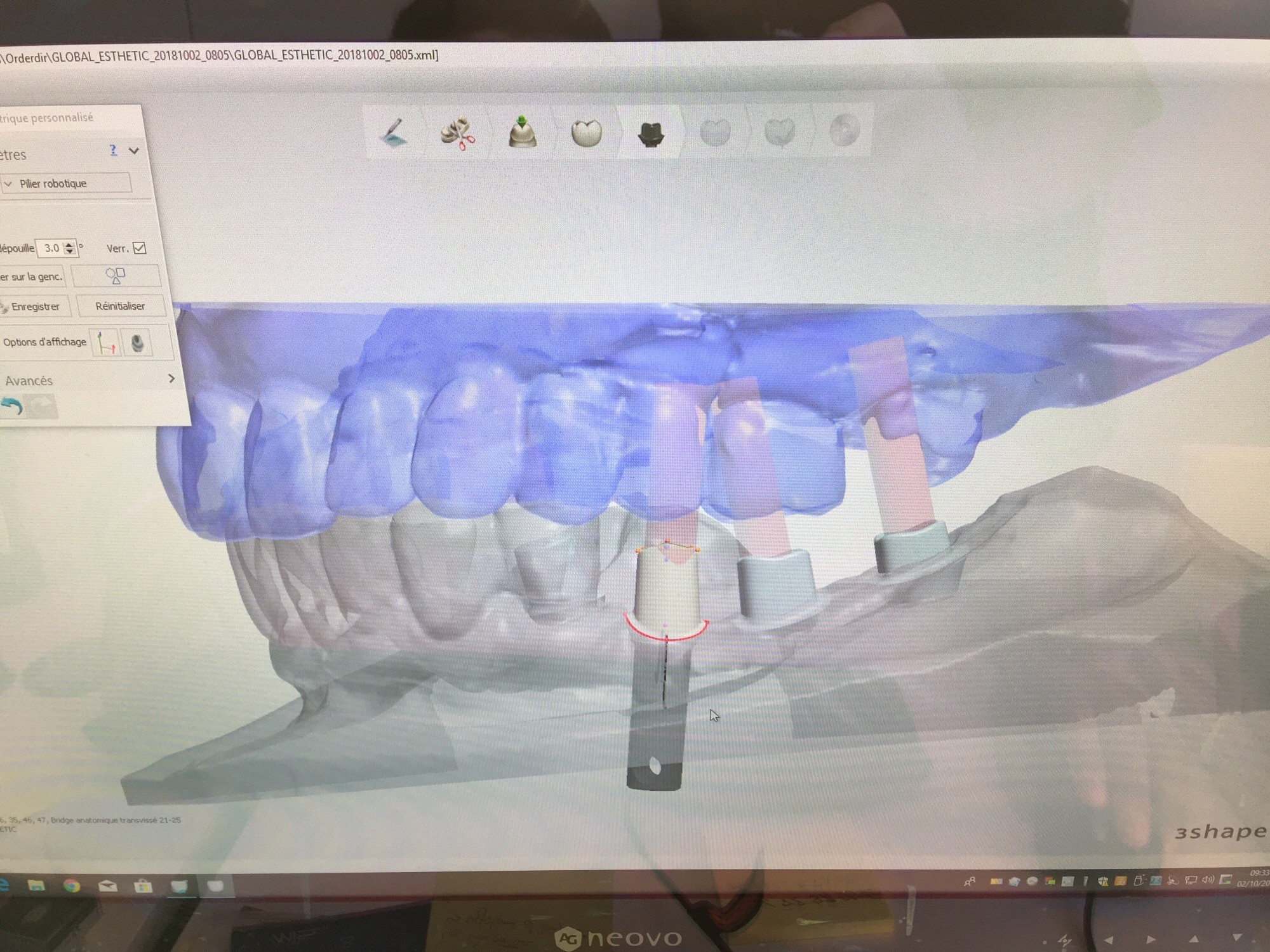
Task: Open the volume control in system tray
Action: pos(1208,880)
